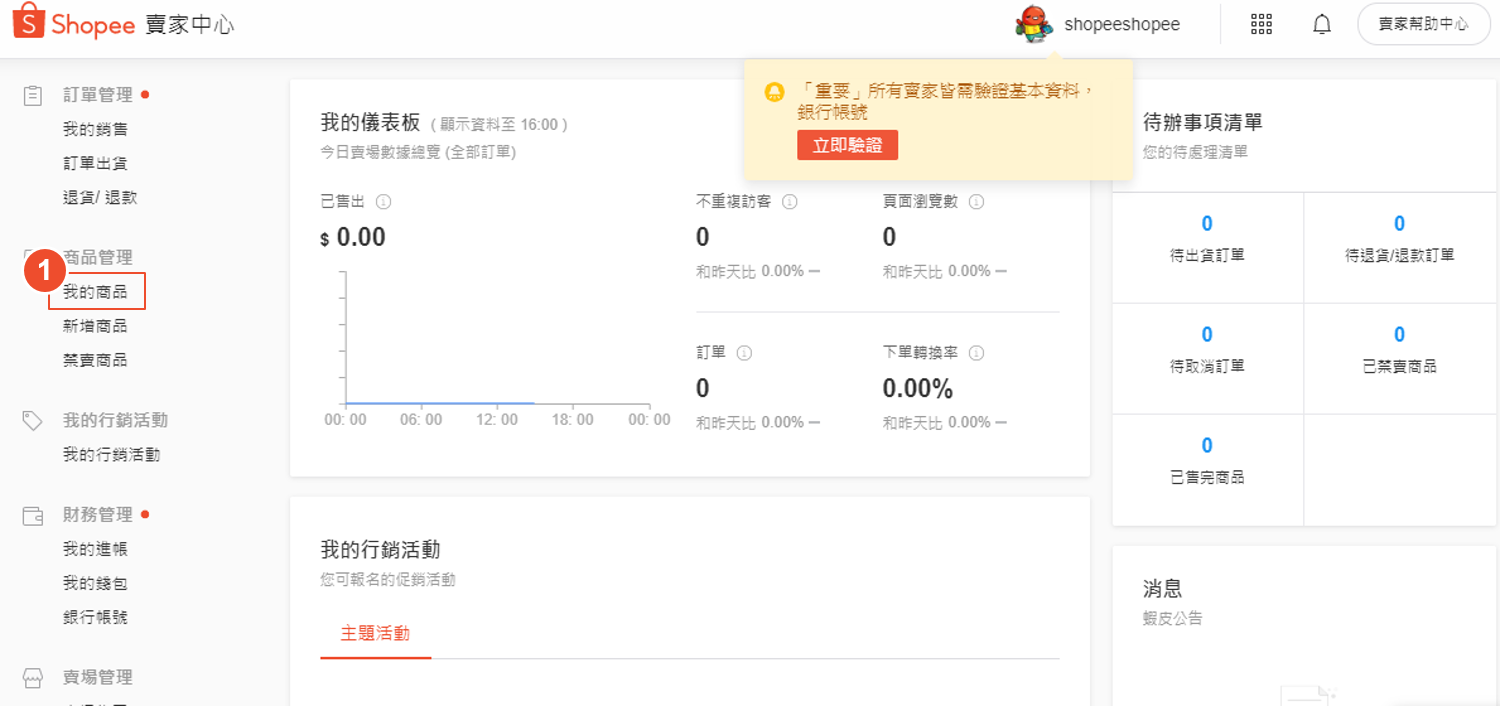This screenshot has height=706, width=1500.
Task: Click info icon next to 訂單 metric
Action: [744, 353]
